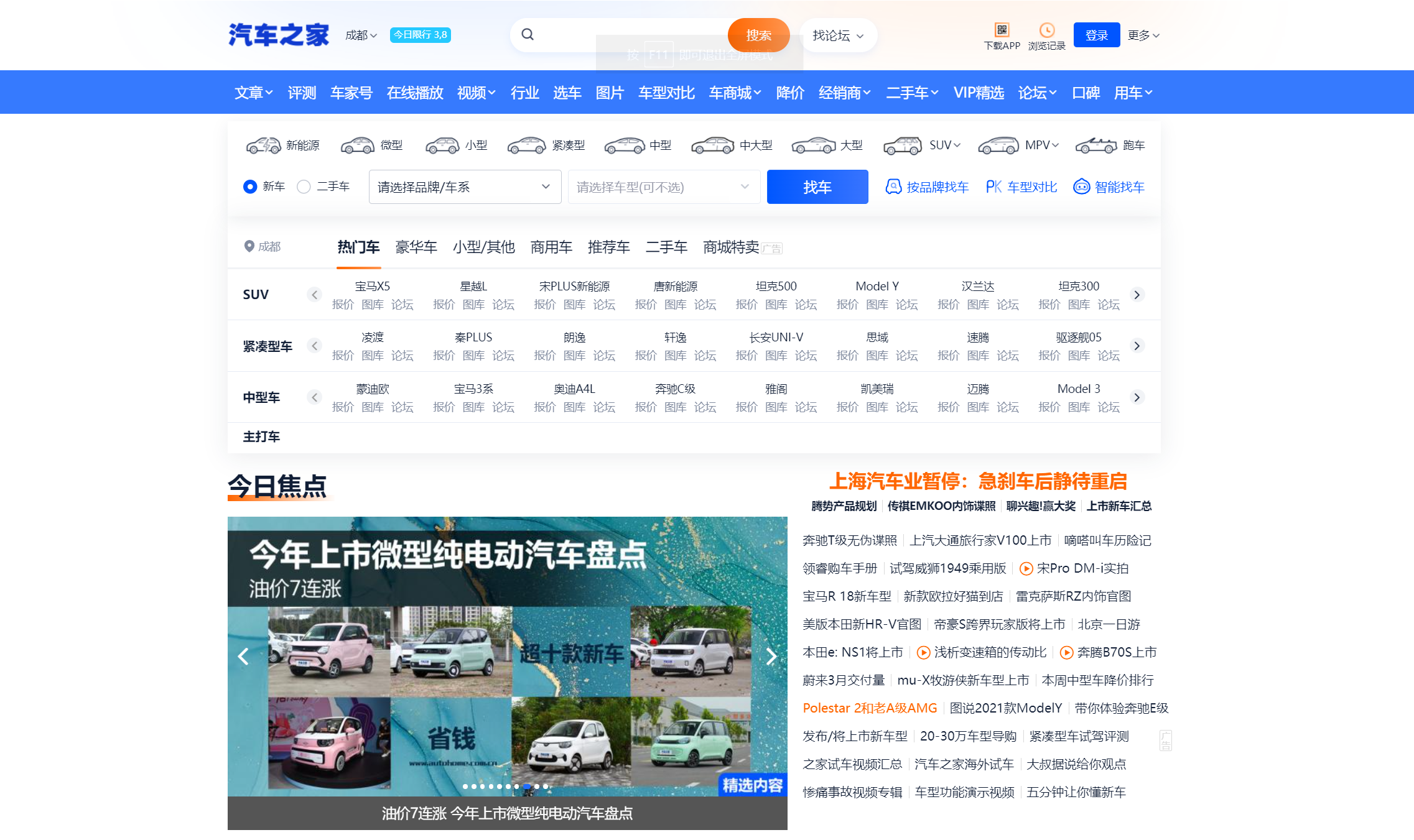
Task: Go to next SUV row models
Action: [x=1137, y=295]
